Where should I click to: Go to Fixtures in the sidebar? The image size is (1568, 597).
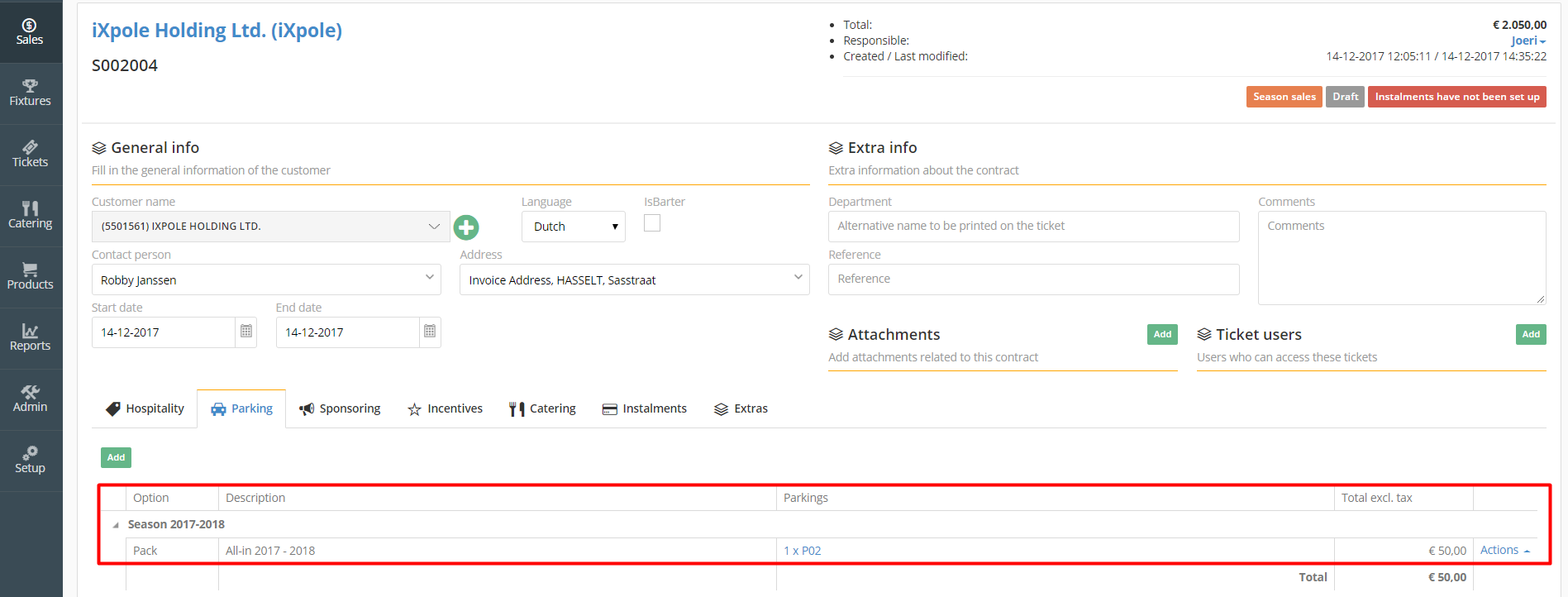coord(31,93)
